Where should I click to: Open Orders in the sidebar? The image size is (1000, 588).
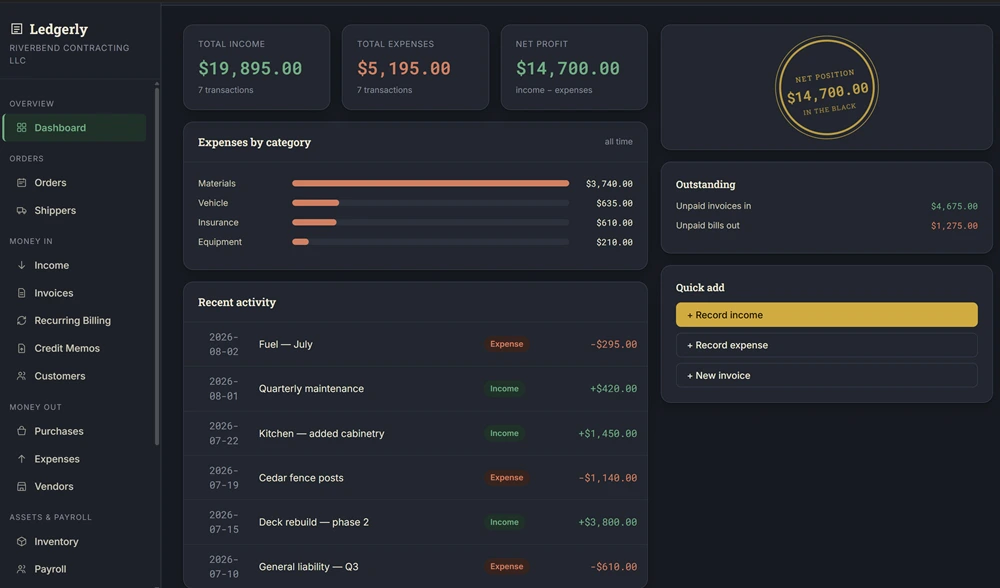[x=75, y=182]
